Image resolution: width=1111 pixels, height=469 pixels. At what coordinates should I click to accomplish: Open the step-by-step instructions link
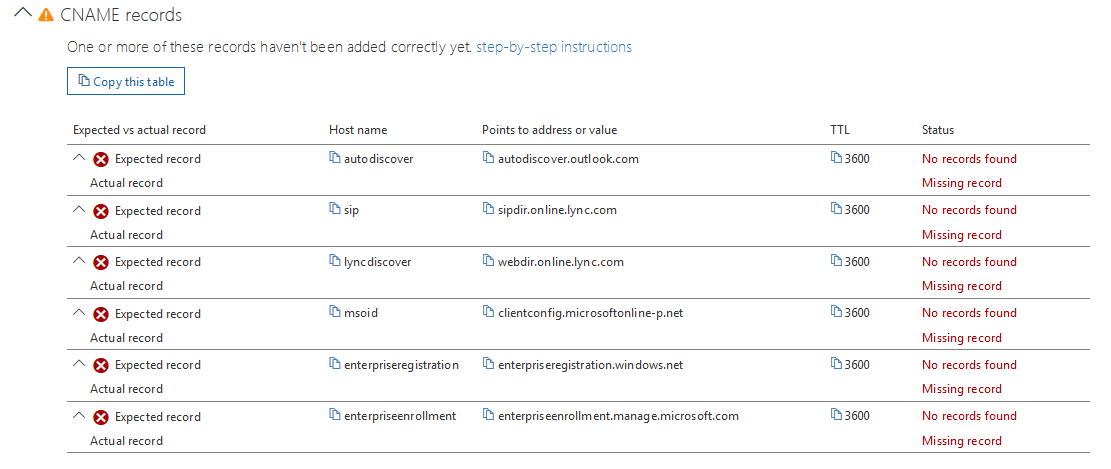tap(553, 47)
